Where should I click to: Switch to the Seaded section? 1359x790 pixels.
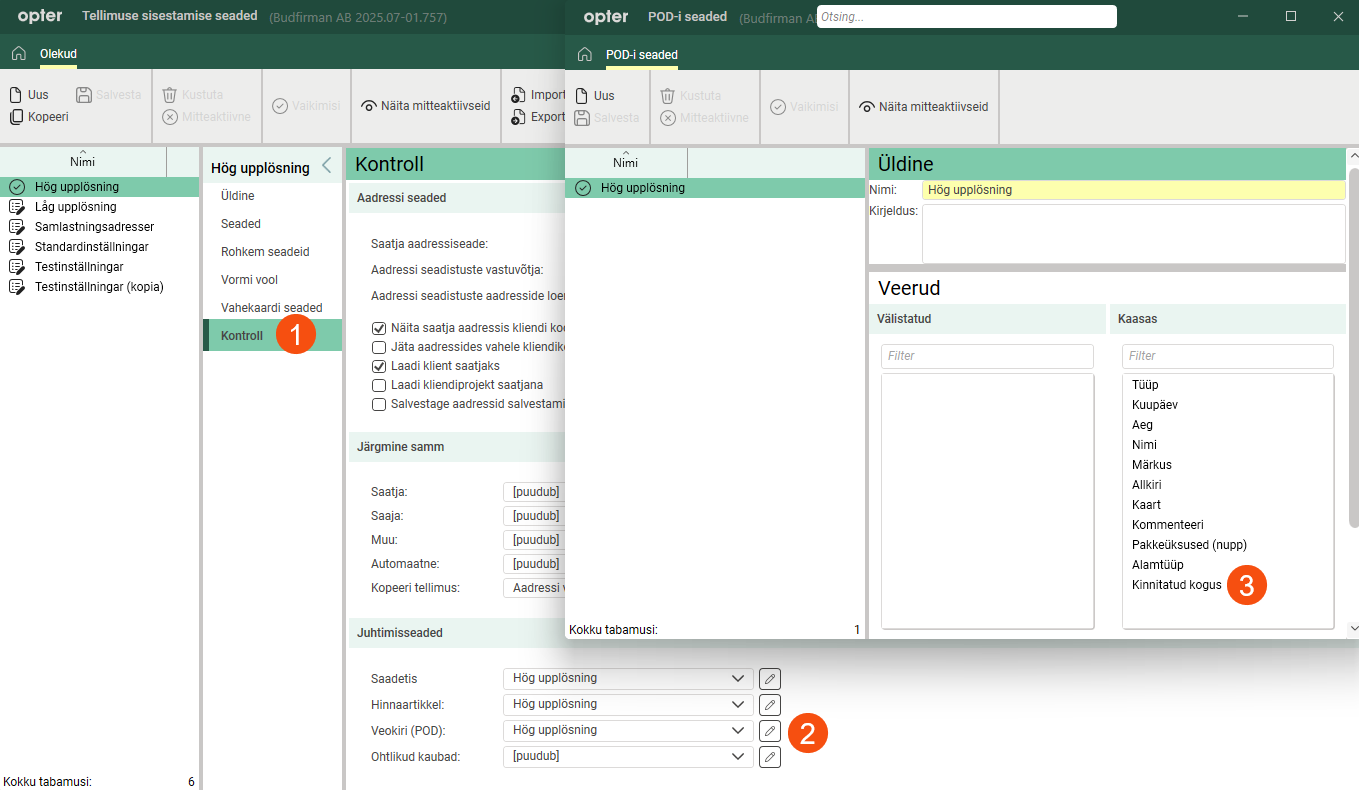(x=241, y=224)
